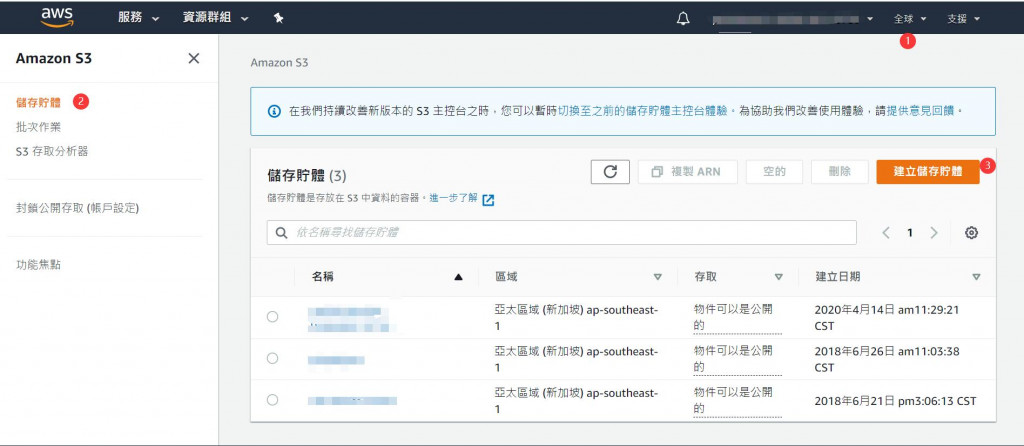Click date 2020年4月14日 am11:29:21 CST
Viewport: 1024px width, 446px height.
point(886,317)
